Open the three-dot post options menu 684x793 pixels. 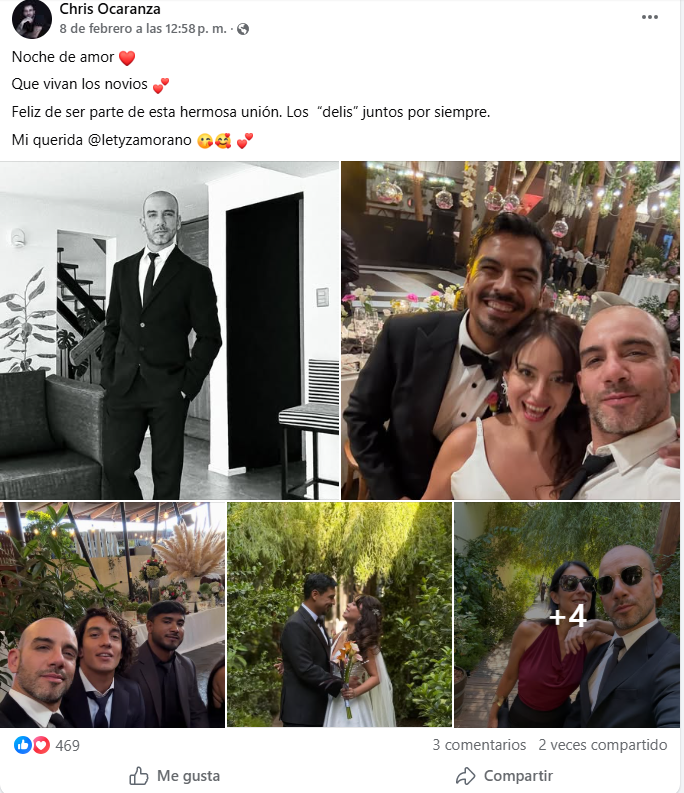click(x=650, y=17)
